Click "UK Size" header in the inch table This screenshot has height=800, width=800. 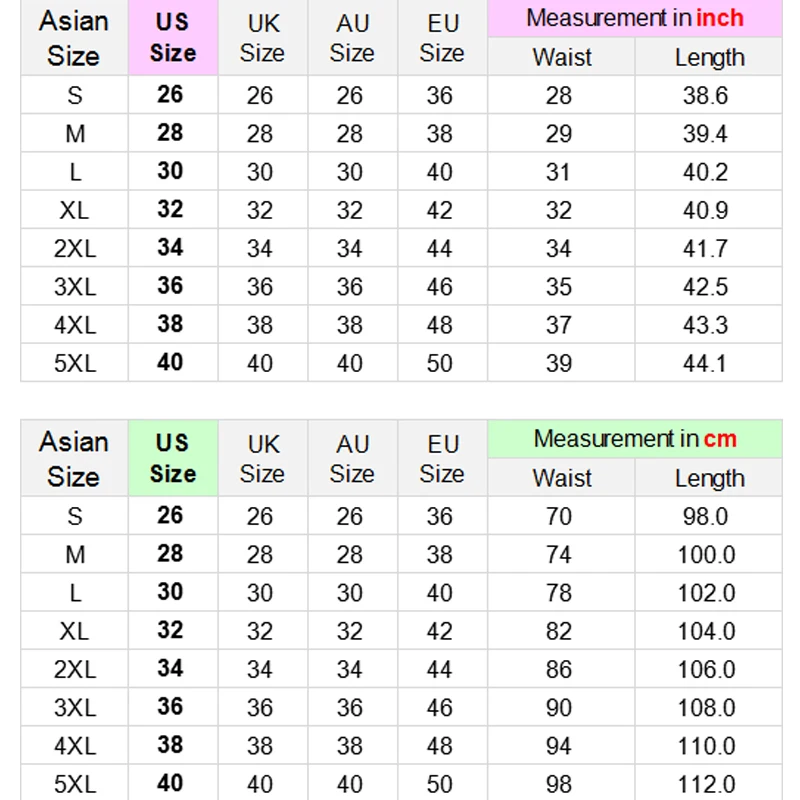coord(263,37)
